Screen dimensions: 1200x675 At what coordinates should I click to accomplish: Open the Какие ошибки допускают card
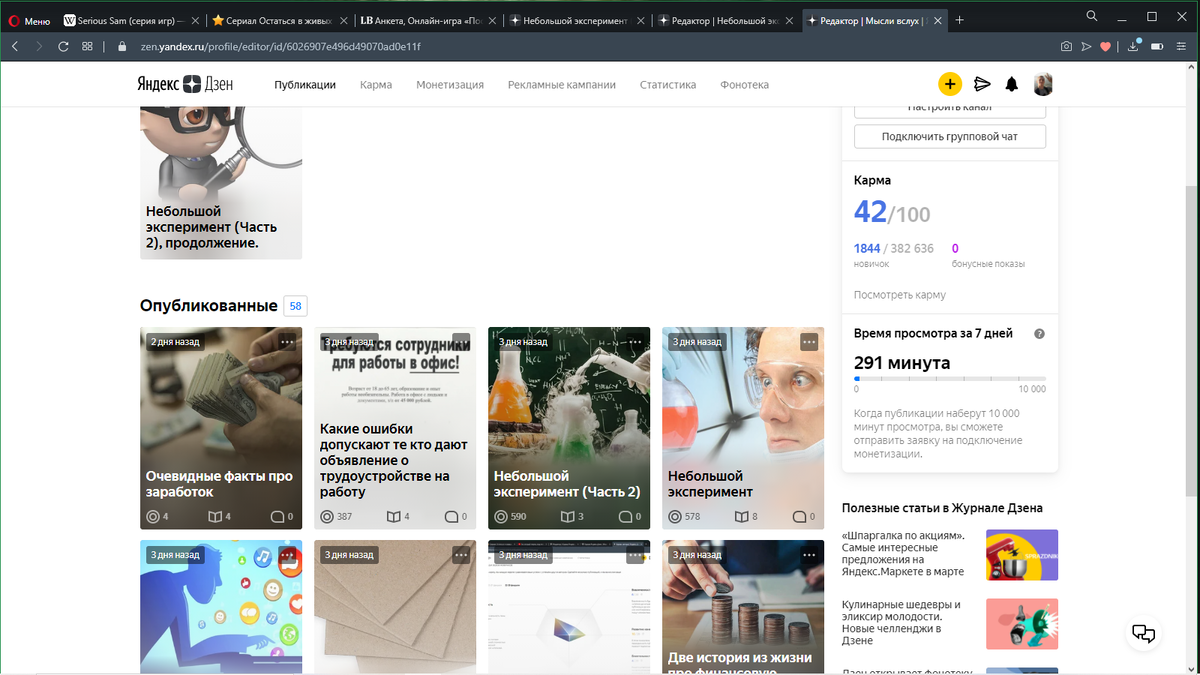click(395, 428)
